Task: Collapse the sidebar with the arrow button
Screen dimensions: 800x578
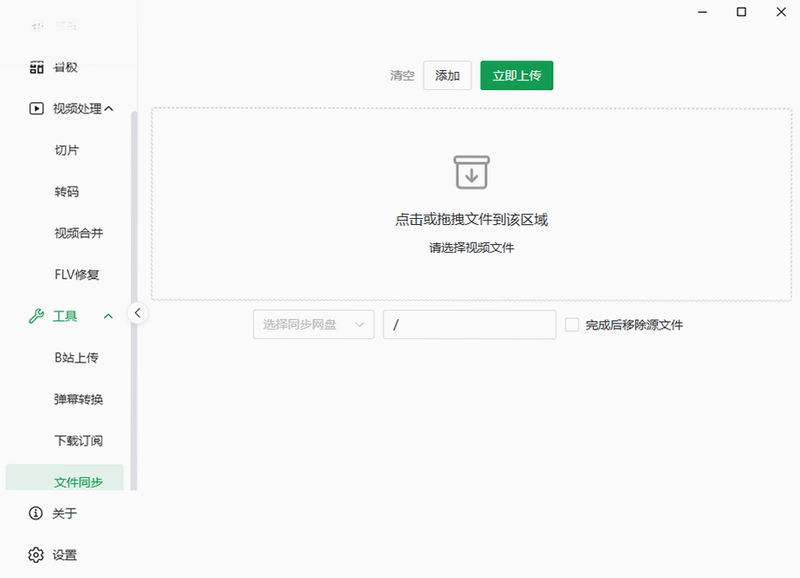Action: (138, 313)
